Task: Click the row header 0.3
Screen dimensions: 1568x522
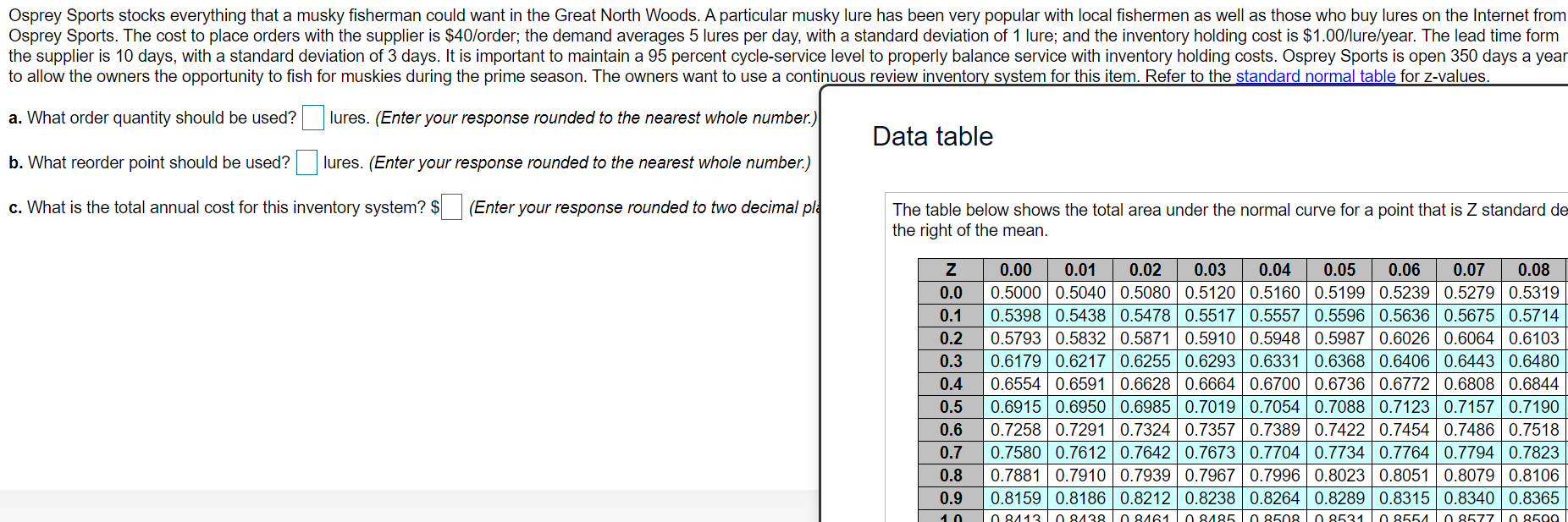Action: click(x=951, y=361)
